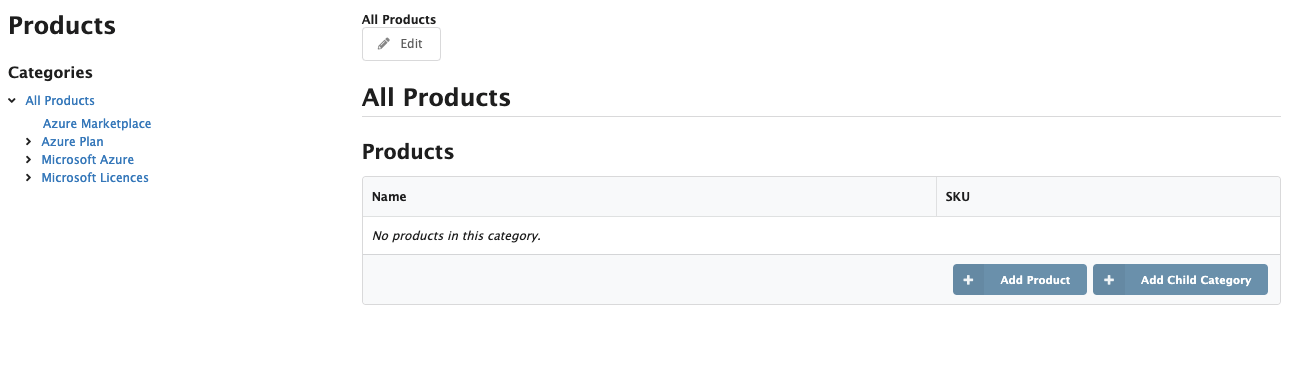The height and width of the screenshot is (365, 1296).
Task: Open the Azure Marketplace category
Action: pos(97,124)
